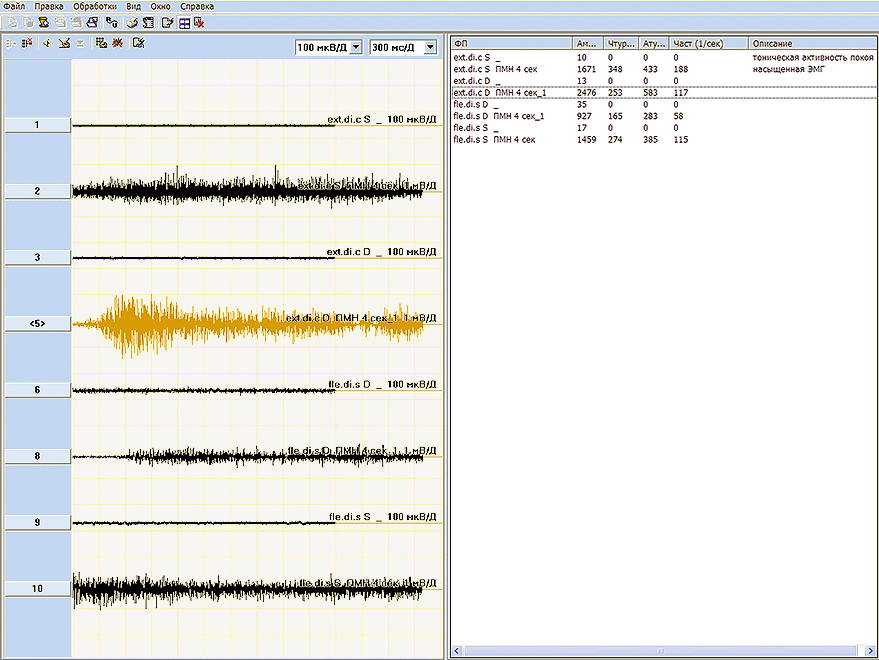Select trace channel button 8

(38, 456)
